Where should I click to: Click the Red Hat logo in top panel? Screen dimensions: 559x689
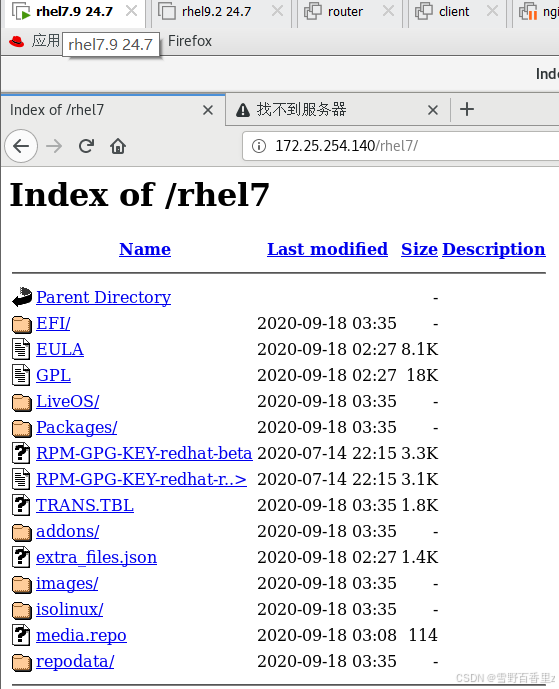click(17, 41)
